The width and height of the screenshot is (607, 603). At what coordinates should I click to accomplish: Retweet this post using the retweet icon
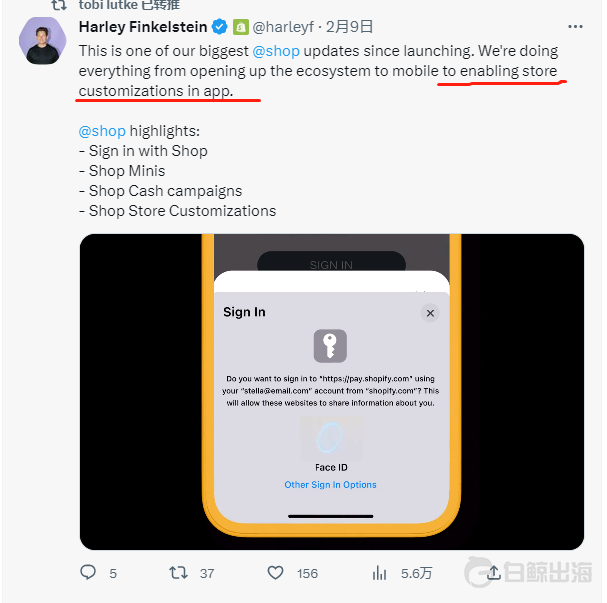[x=179, y=573]
